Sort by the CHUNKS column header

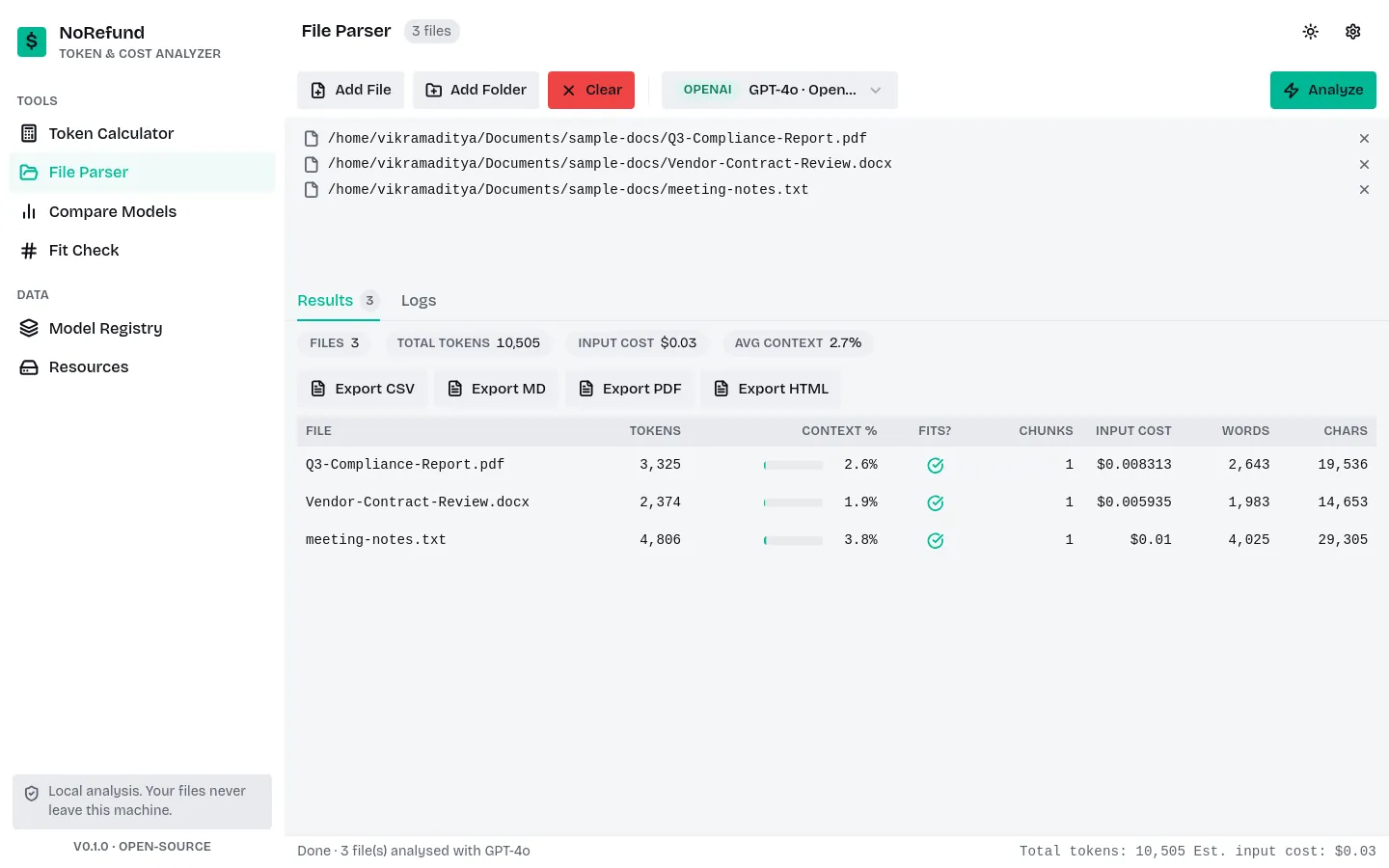(x=1046, y=431)
